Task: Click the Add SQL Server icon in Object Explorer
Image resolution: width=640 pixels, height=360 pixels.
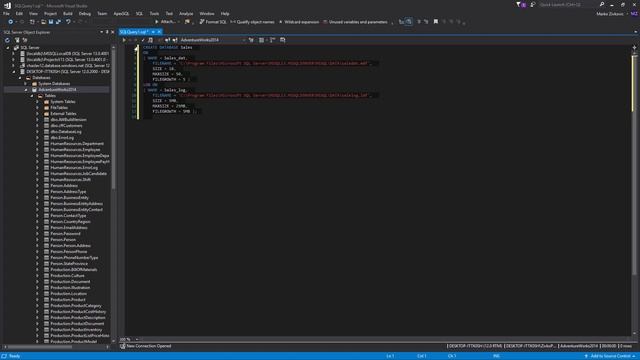Action: coord(17,40)
